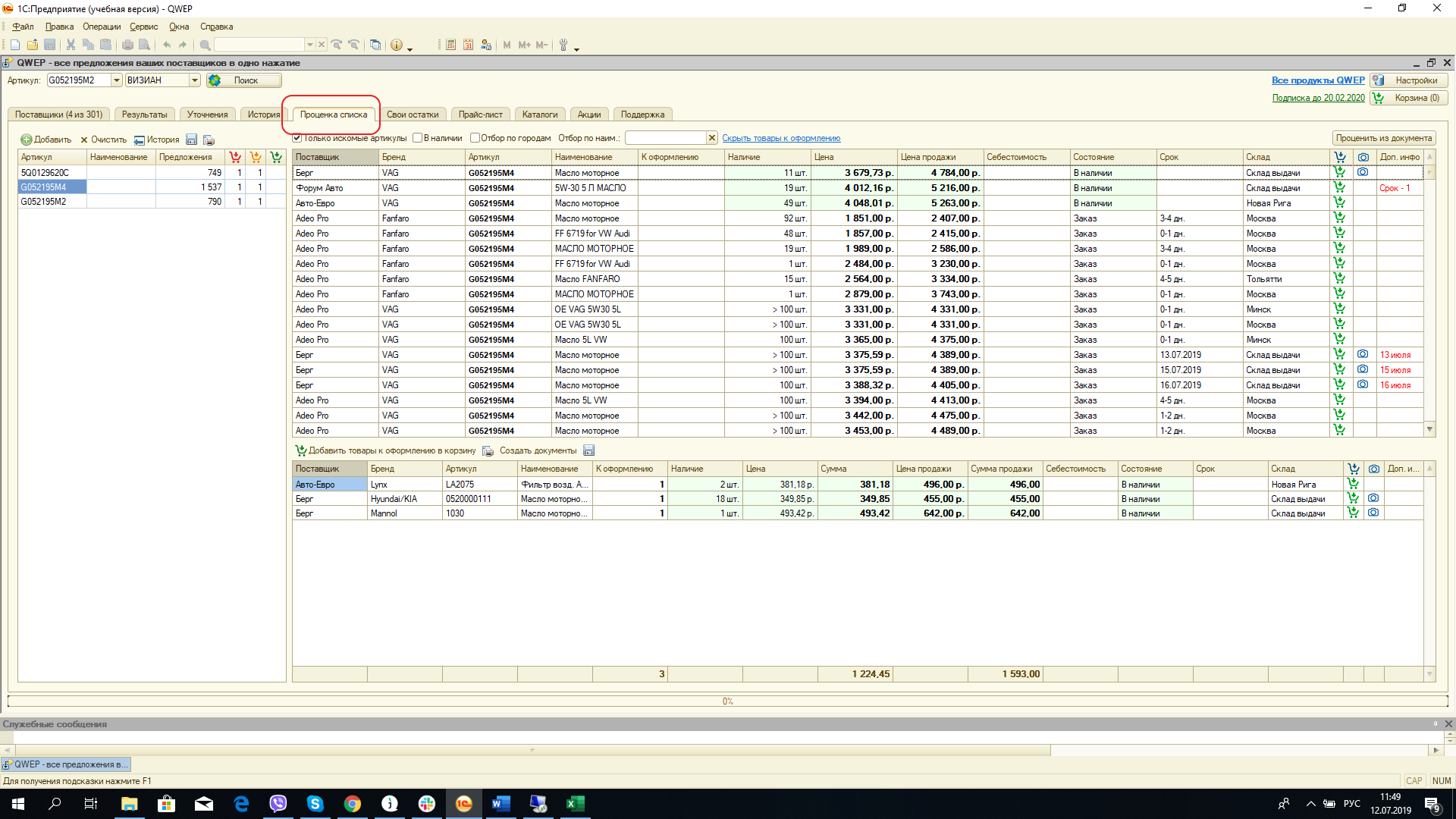This screenshot has height=819, width=1456.
Task: Expand the ВИЗИАН dropdown
Action: click(195, 80)
